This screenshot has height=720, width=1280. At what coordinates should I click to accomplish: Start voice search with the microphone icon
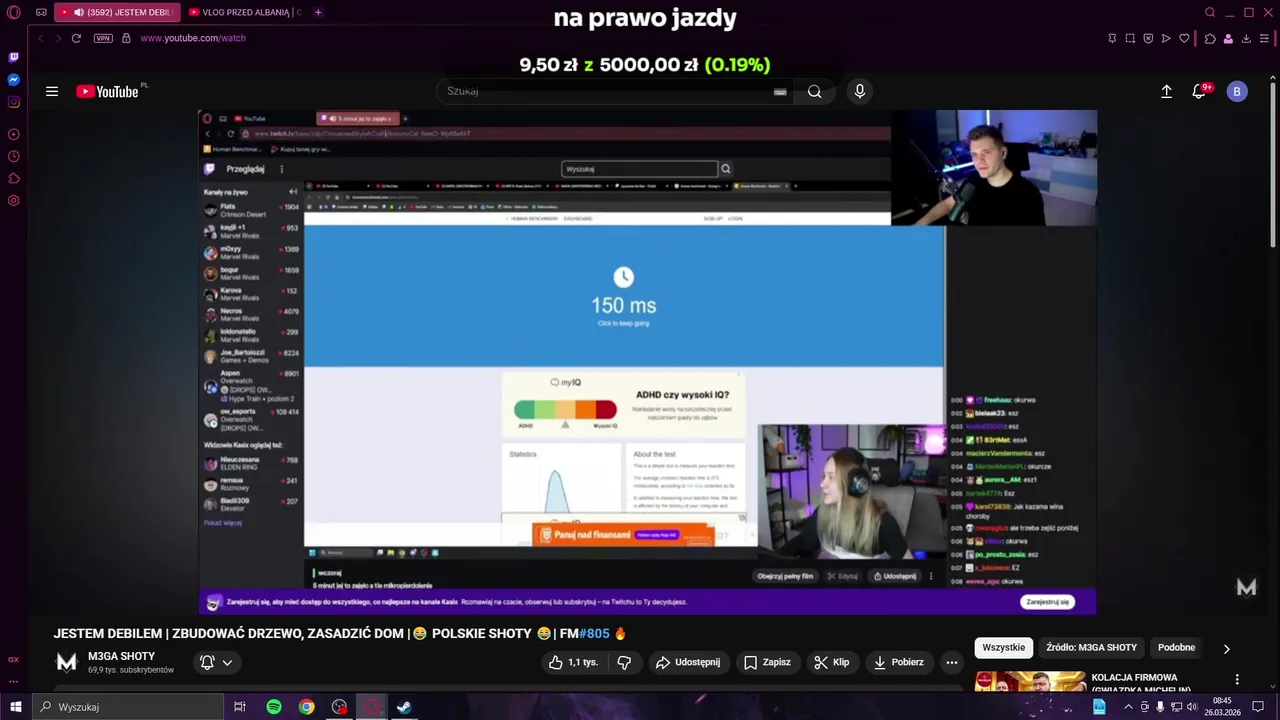point(860,91)
